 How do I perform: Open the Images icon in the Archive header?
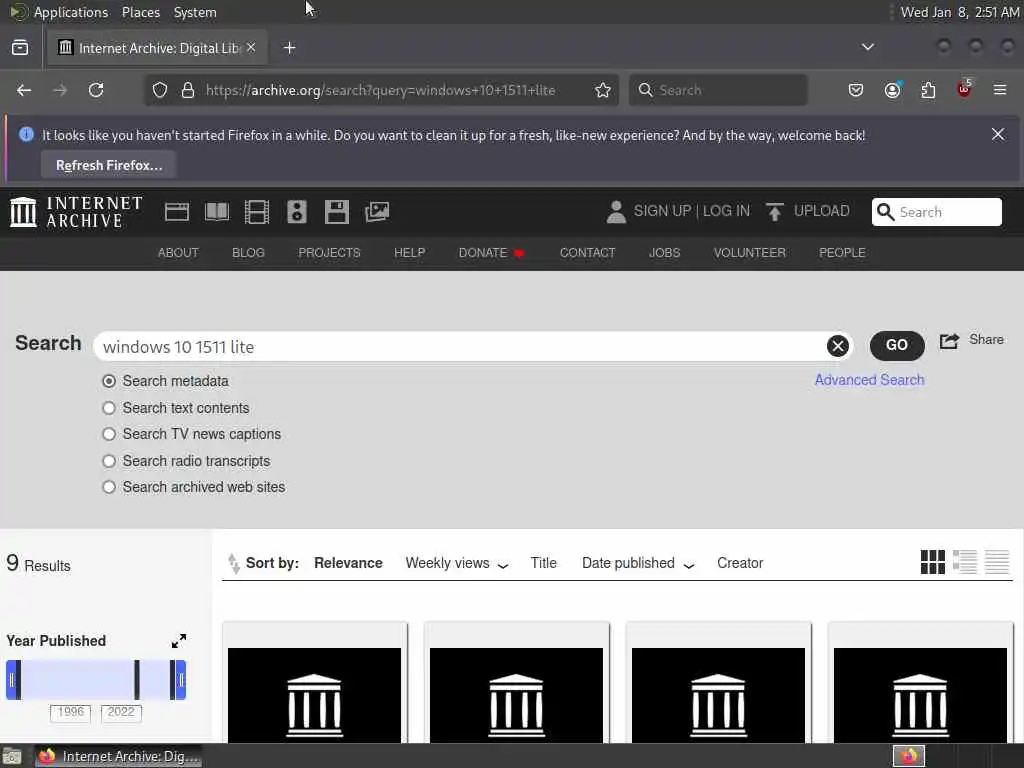click(x=377, y=212)
